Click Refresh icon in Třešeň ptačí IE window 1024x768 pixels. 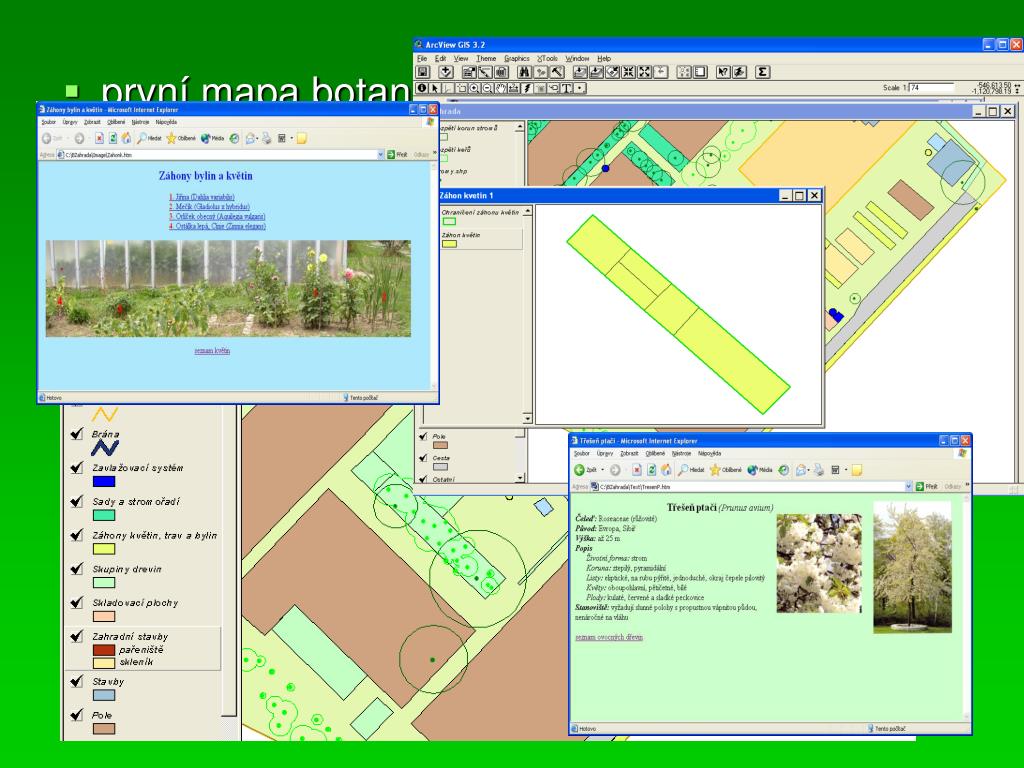coord(651,470)
